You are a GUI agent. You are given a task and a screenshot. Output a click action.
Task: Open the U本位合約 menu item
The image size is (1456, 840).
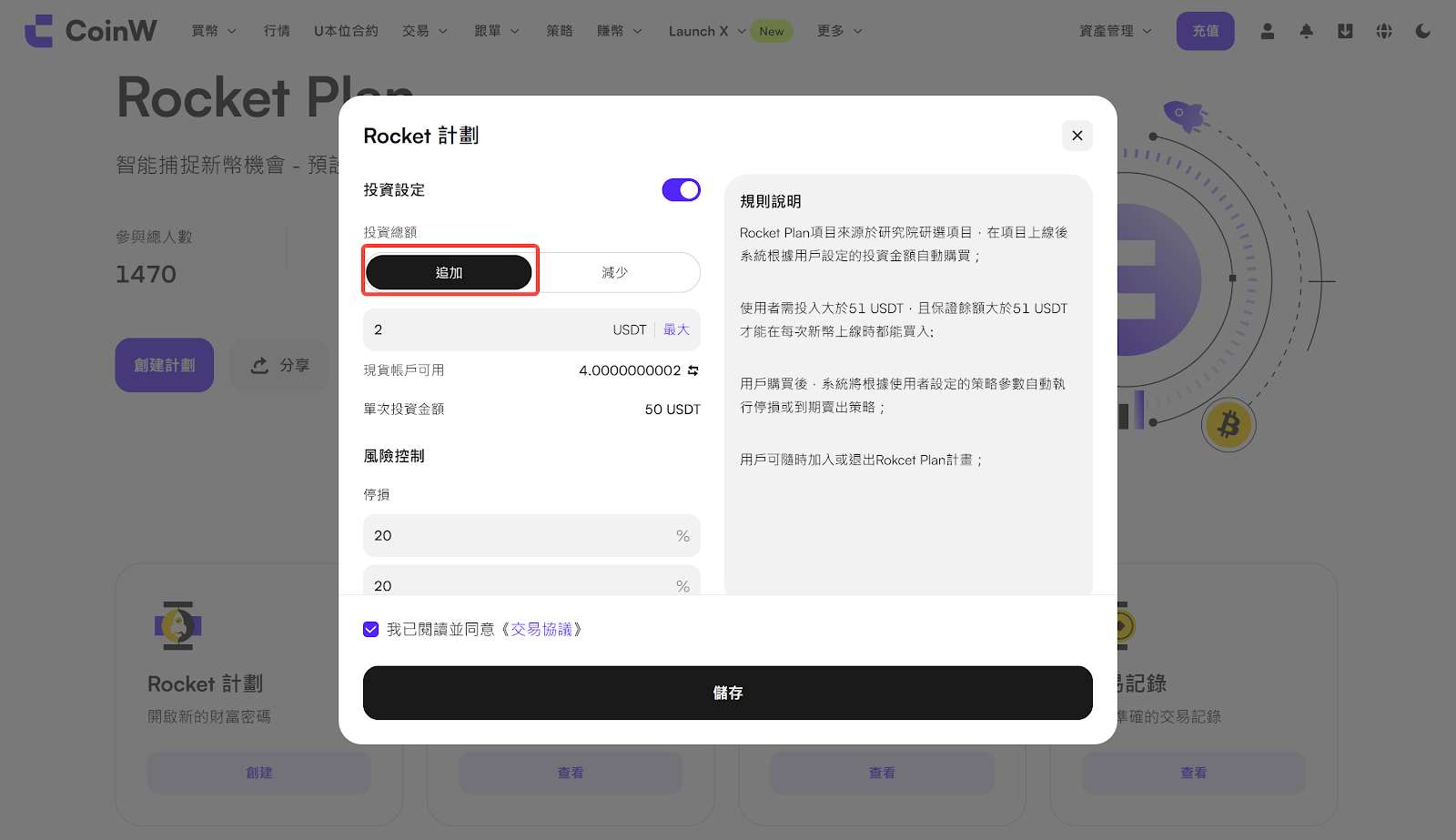pyautogui.click(x=346, y=31)
